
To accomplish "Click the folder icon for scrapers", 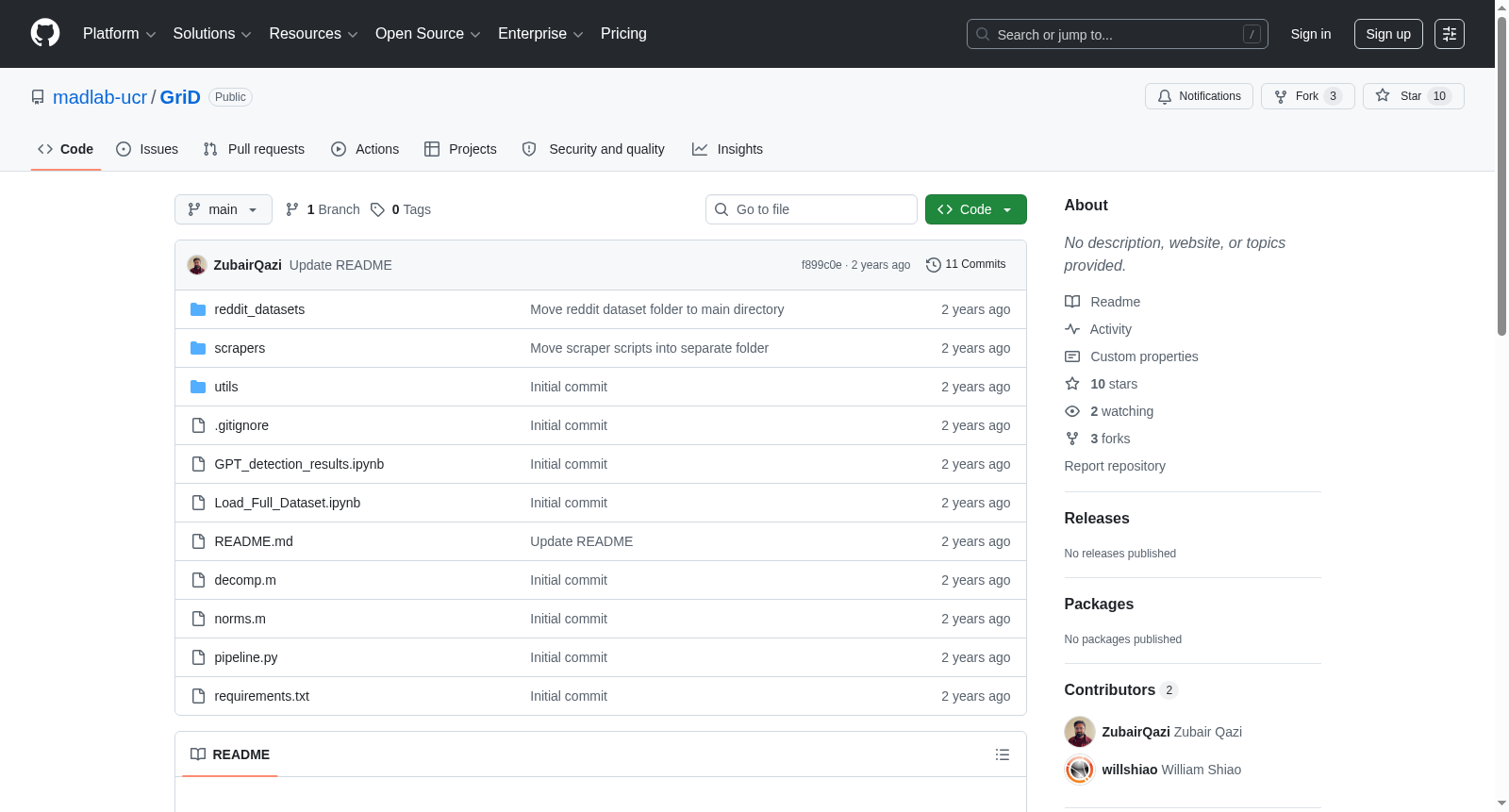I will pyautogui.click(x=198, y=348).
